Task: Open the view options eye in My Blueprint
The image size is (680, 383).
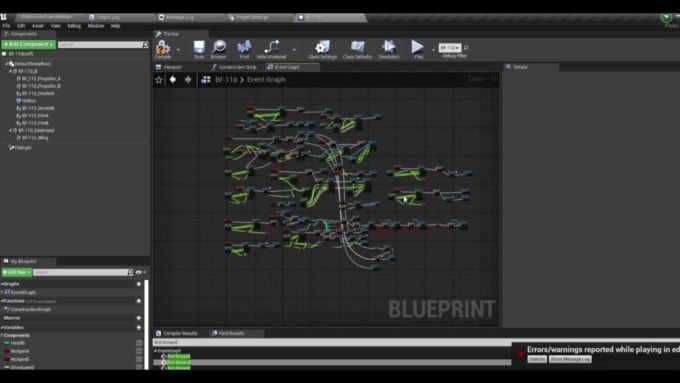Action: 140,272
